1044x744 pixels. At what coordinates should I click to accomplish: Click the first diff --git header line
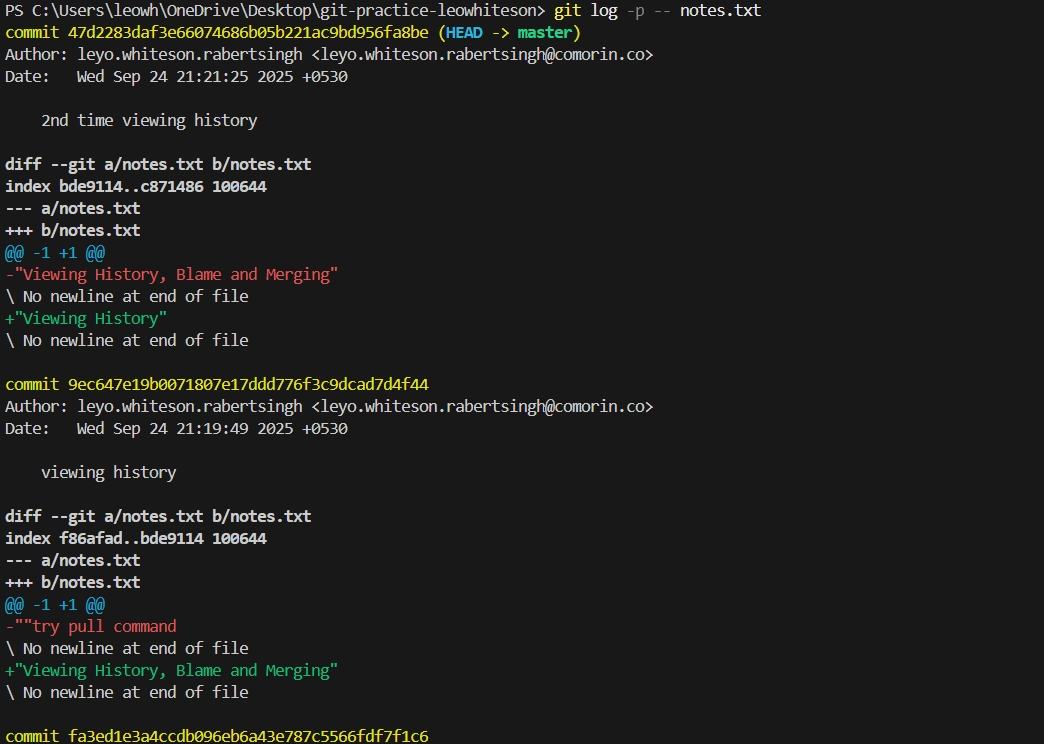tap(158, 165)
